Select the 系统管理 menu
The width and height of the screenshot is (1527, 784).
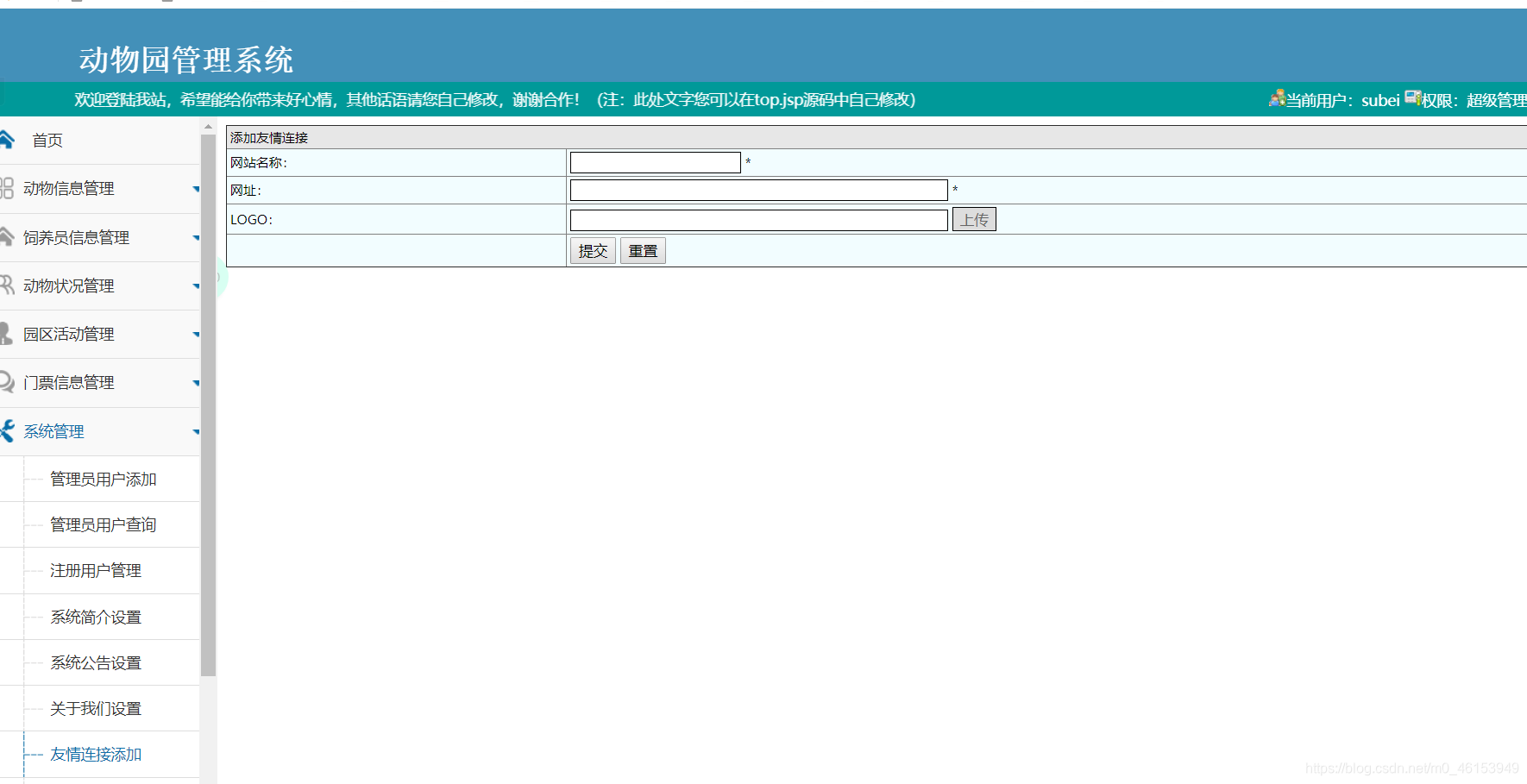pyautogui.click(x=53, y=431)
